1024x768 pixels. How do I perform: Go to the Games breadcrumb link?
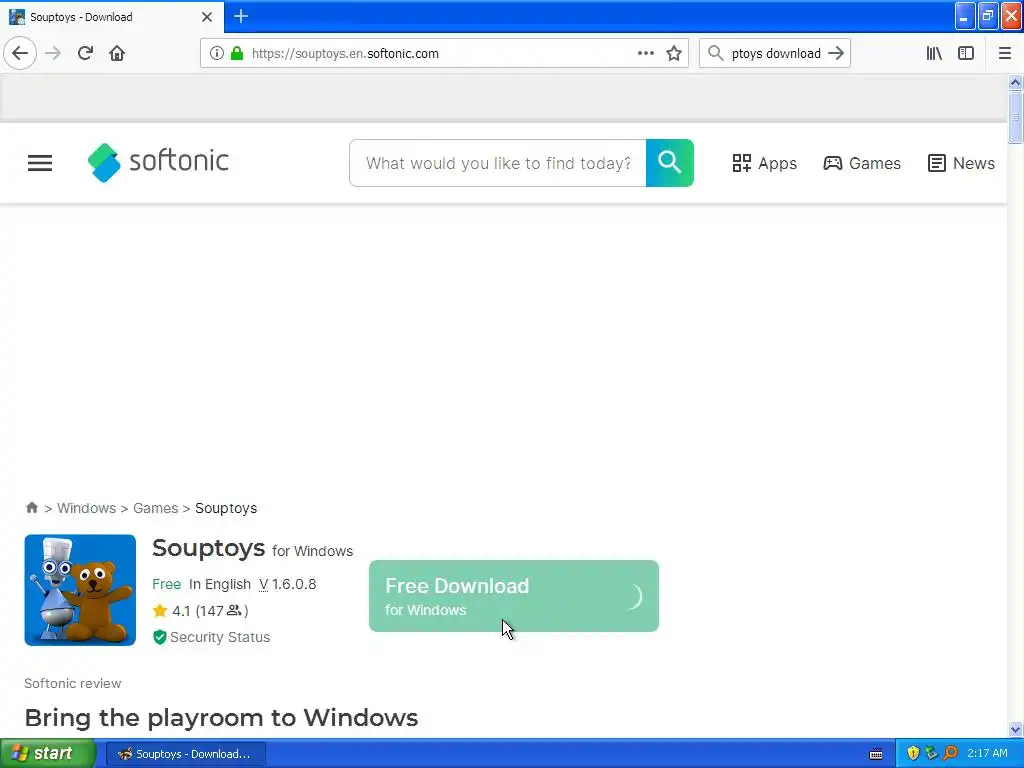pyautogui.click(x=155, y=508)
